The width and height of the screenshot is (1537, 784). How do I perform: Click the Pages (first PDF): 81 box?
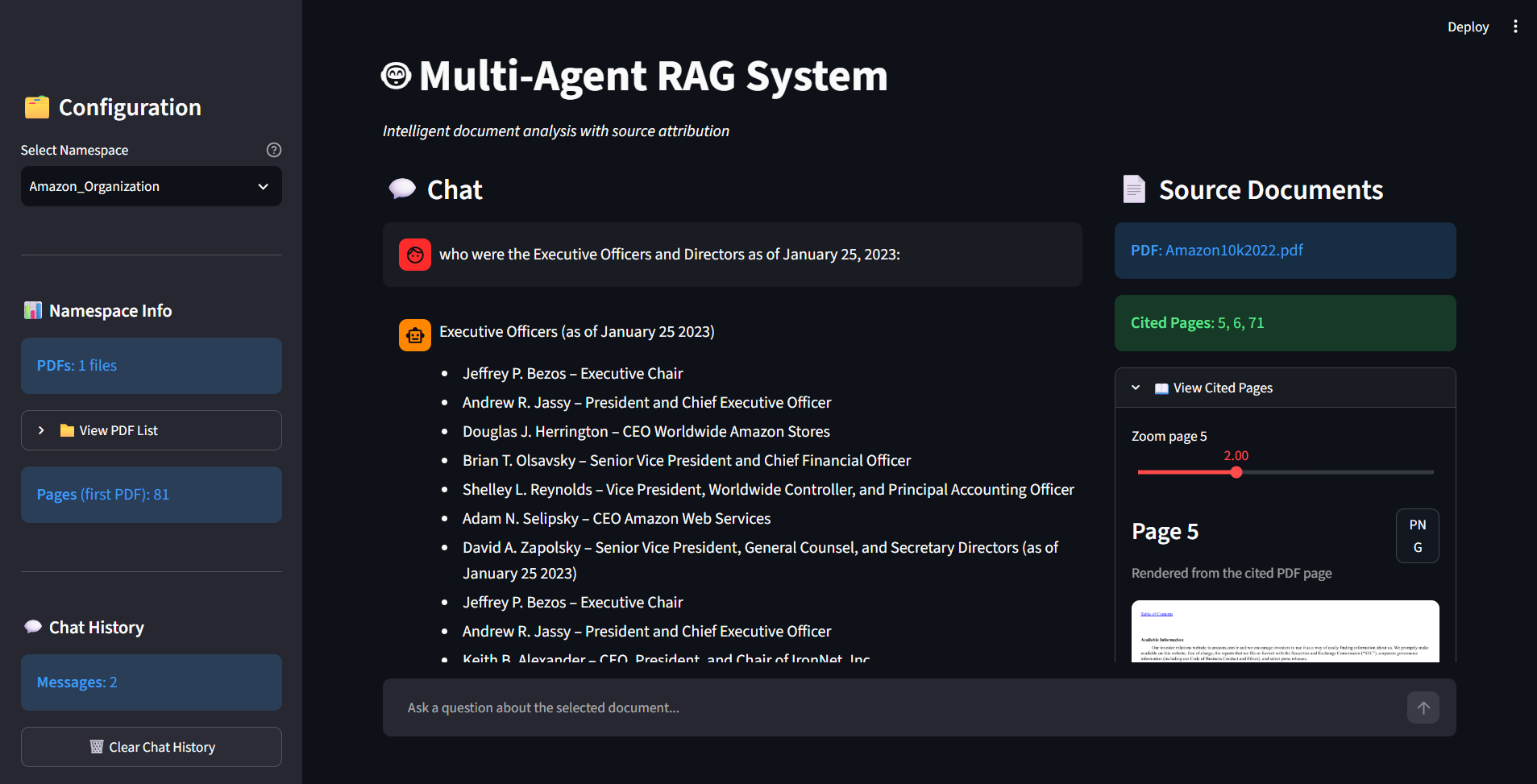click(152, 495)
